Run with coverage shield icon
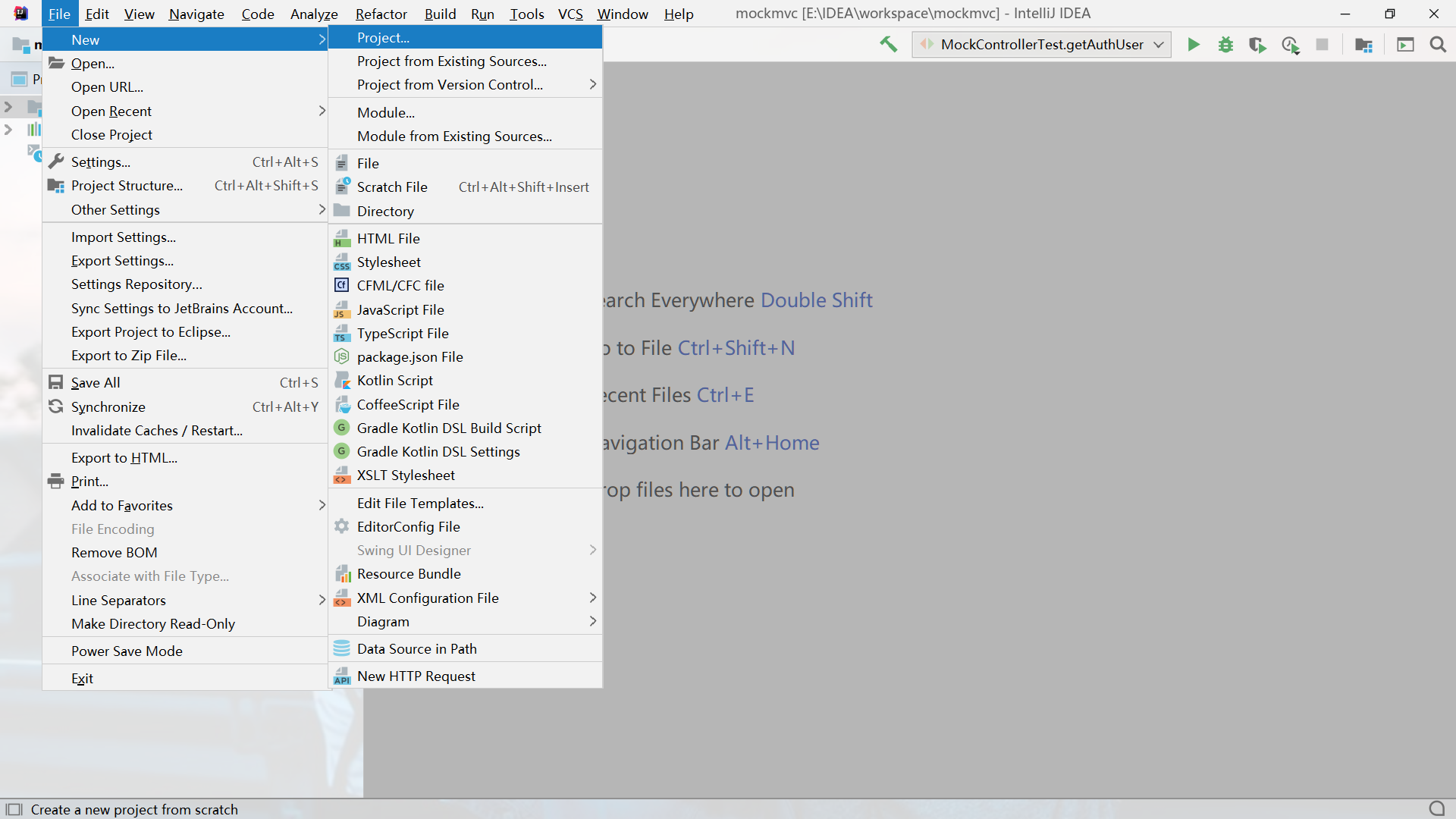1456x819 pixels. (1257, 45)
